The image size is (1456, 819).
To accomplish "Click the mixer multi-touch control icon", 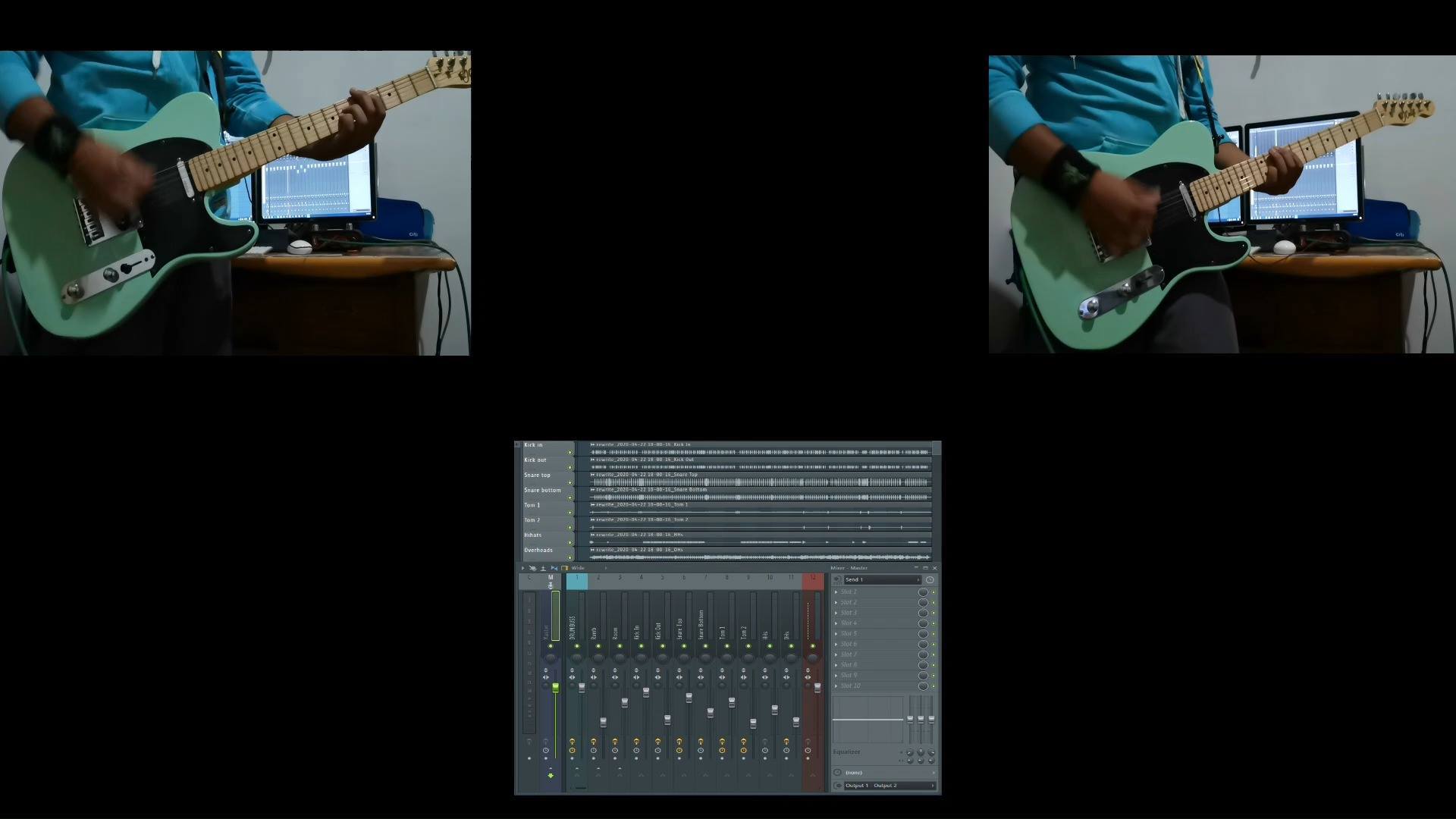I will click(532, 568).
